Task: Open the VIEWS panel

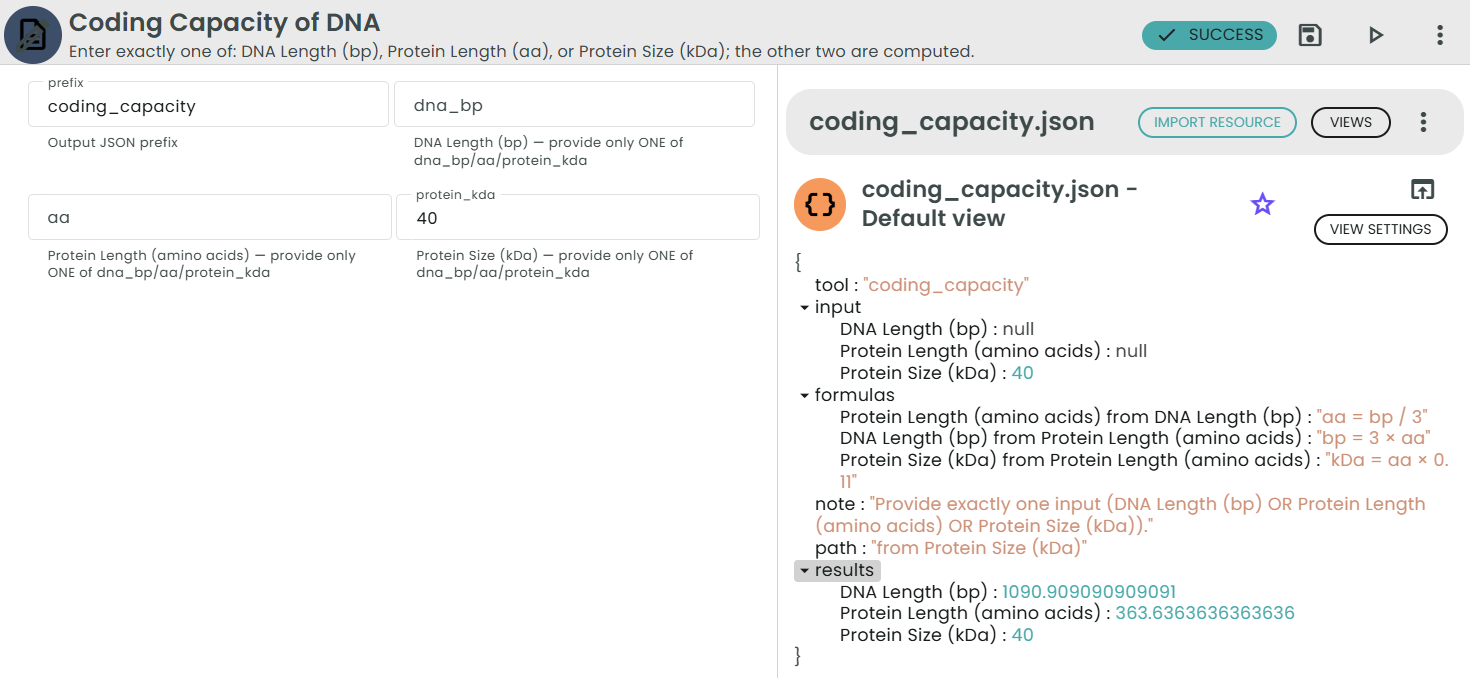Action: [1350, 122]
